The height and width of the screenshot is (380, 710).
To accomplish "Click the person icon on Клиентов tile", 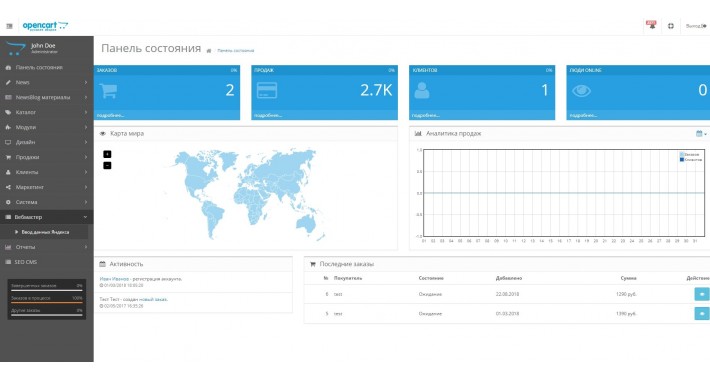I will [x=422, y=91].
